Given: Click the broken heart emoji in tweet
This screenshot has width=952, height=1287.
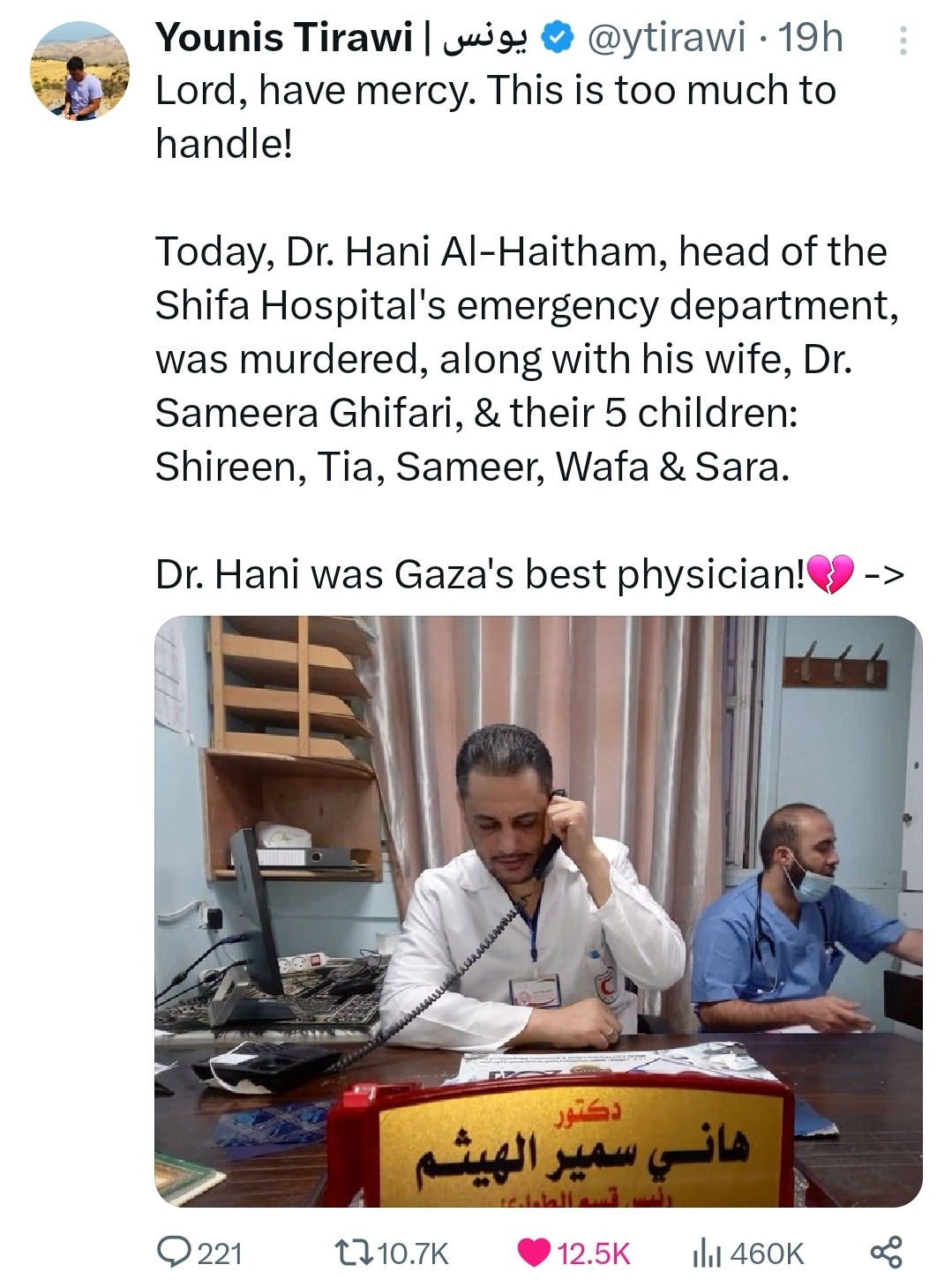Looking at the screenshot, I should 829,575.
